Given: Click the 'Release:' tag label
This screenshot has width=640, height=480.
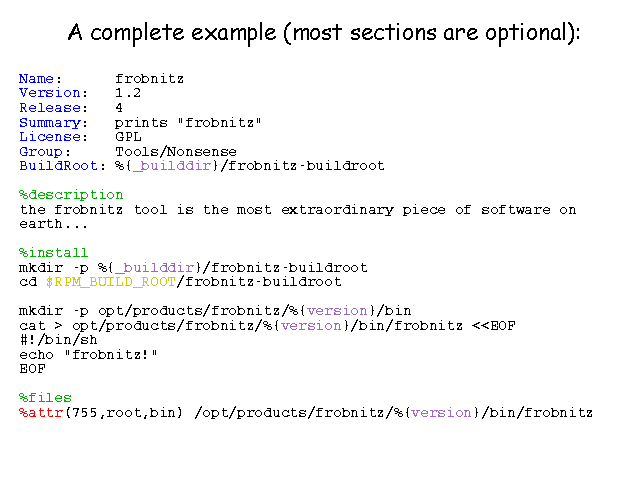Looking at the screenshot, I should coord(53,108).
